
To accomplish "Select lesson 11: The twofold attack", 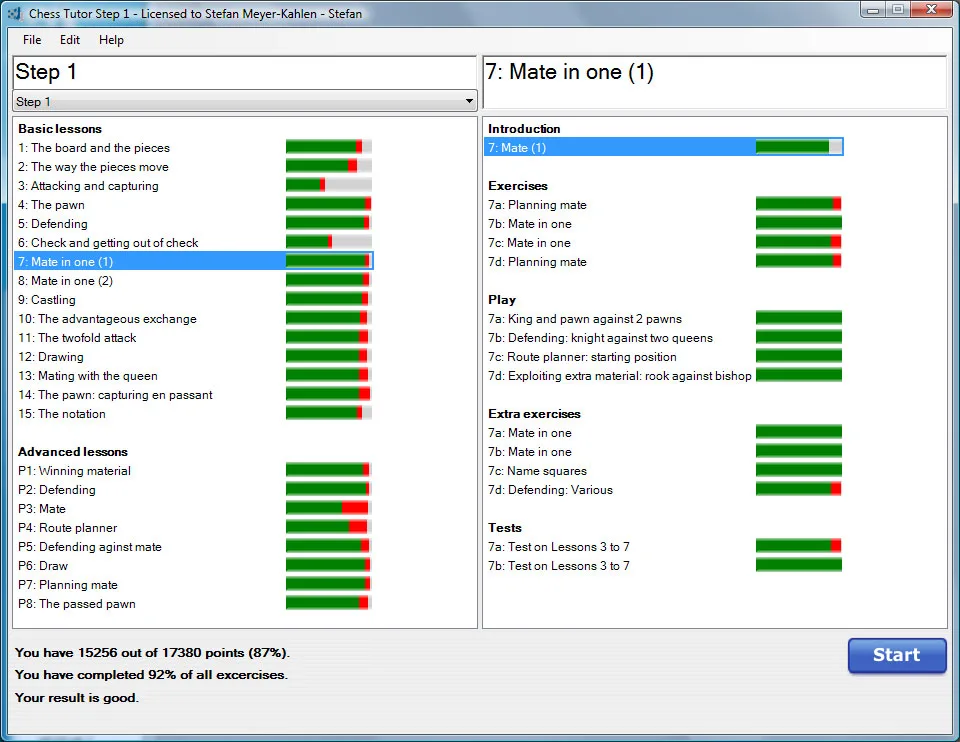I will (x=77, y=337).
